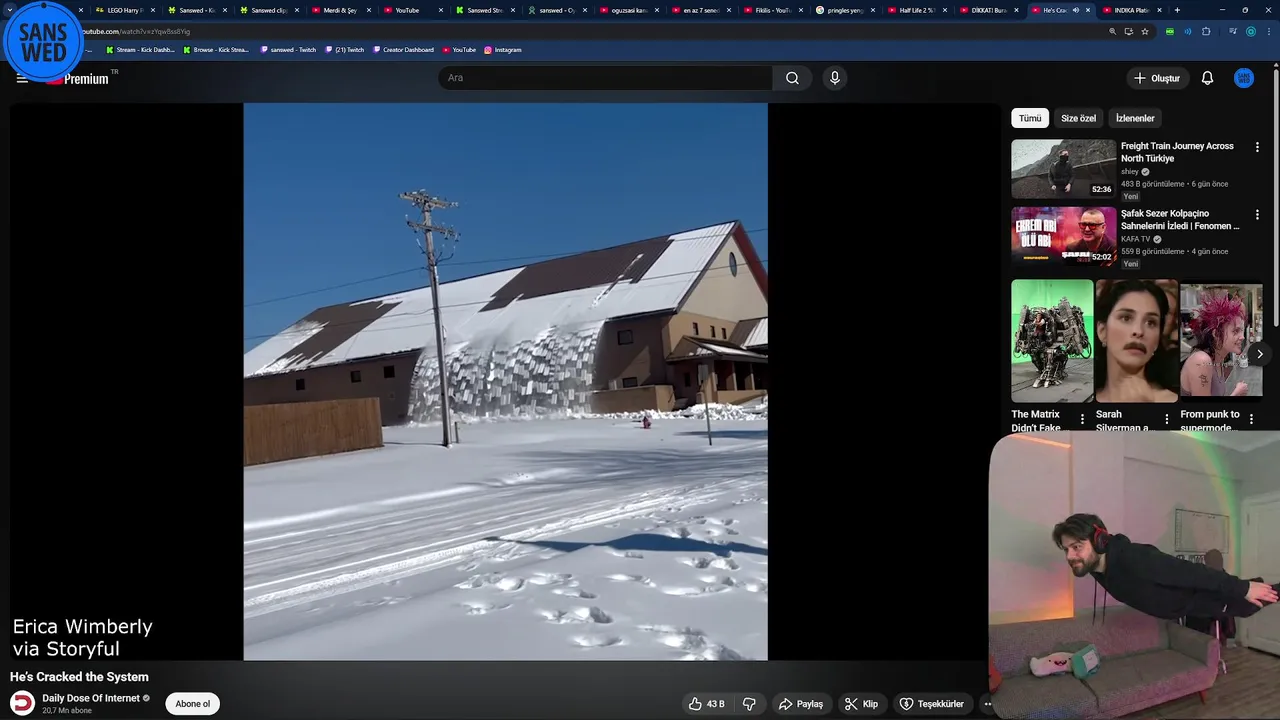Click the browser address bar URL
Image resolution: width=1280 pixels, height=720 pixels.
click(135, 31)
